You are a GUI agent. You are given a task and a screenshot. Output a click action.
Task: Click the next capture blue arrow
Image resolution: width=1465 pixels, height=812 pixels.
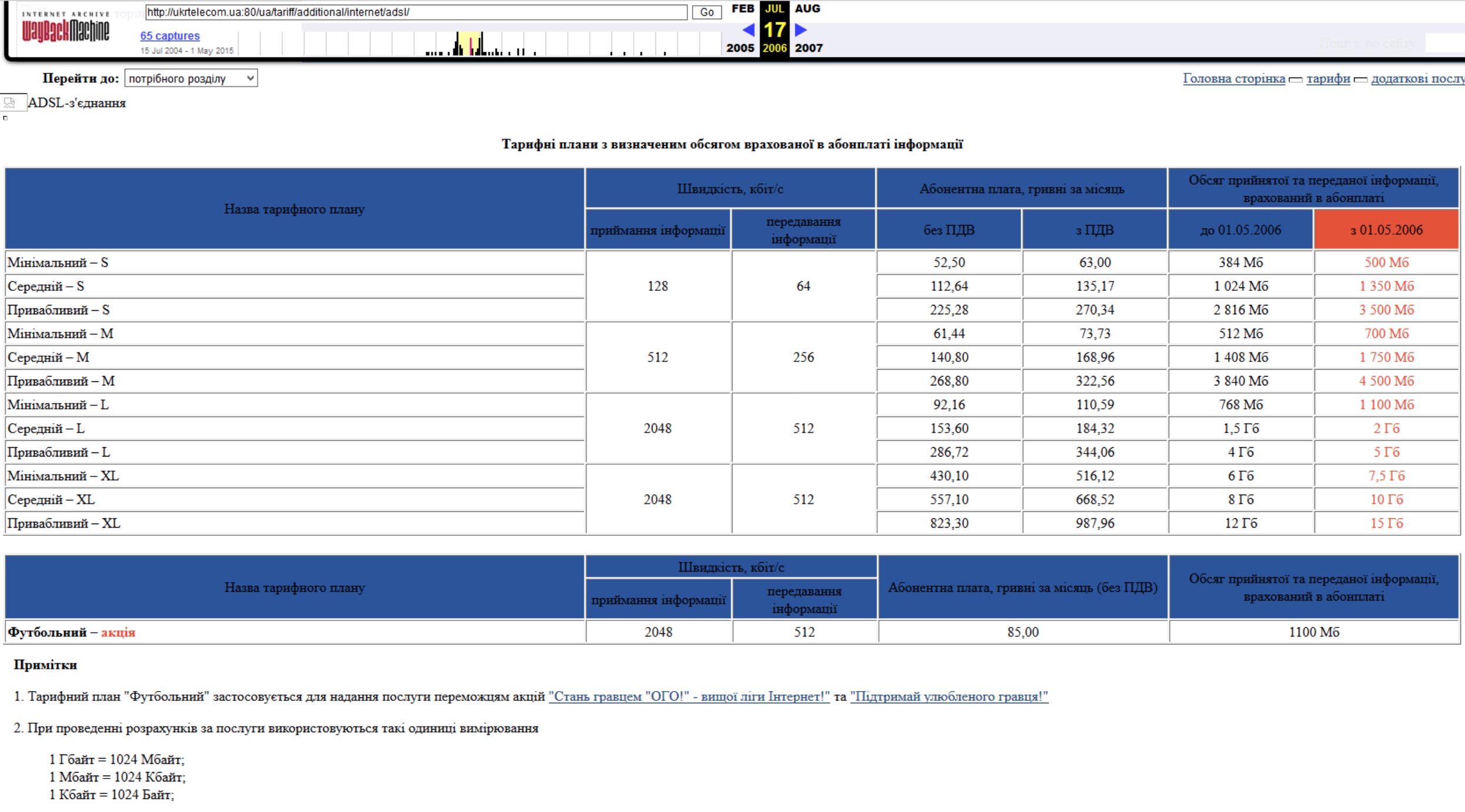point(800,29)
